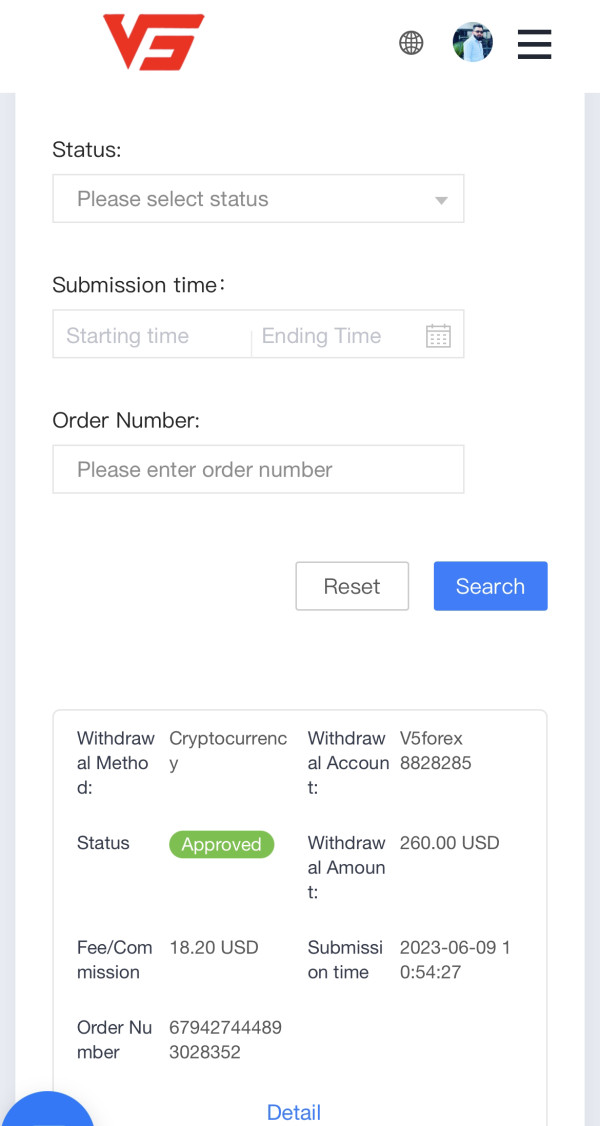Click the 18.20 USD fee value
The image size is (600, 1126).
click(214, 947)
